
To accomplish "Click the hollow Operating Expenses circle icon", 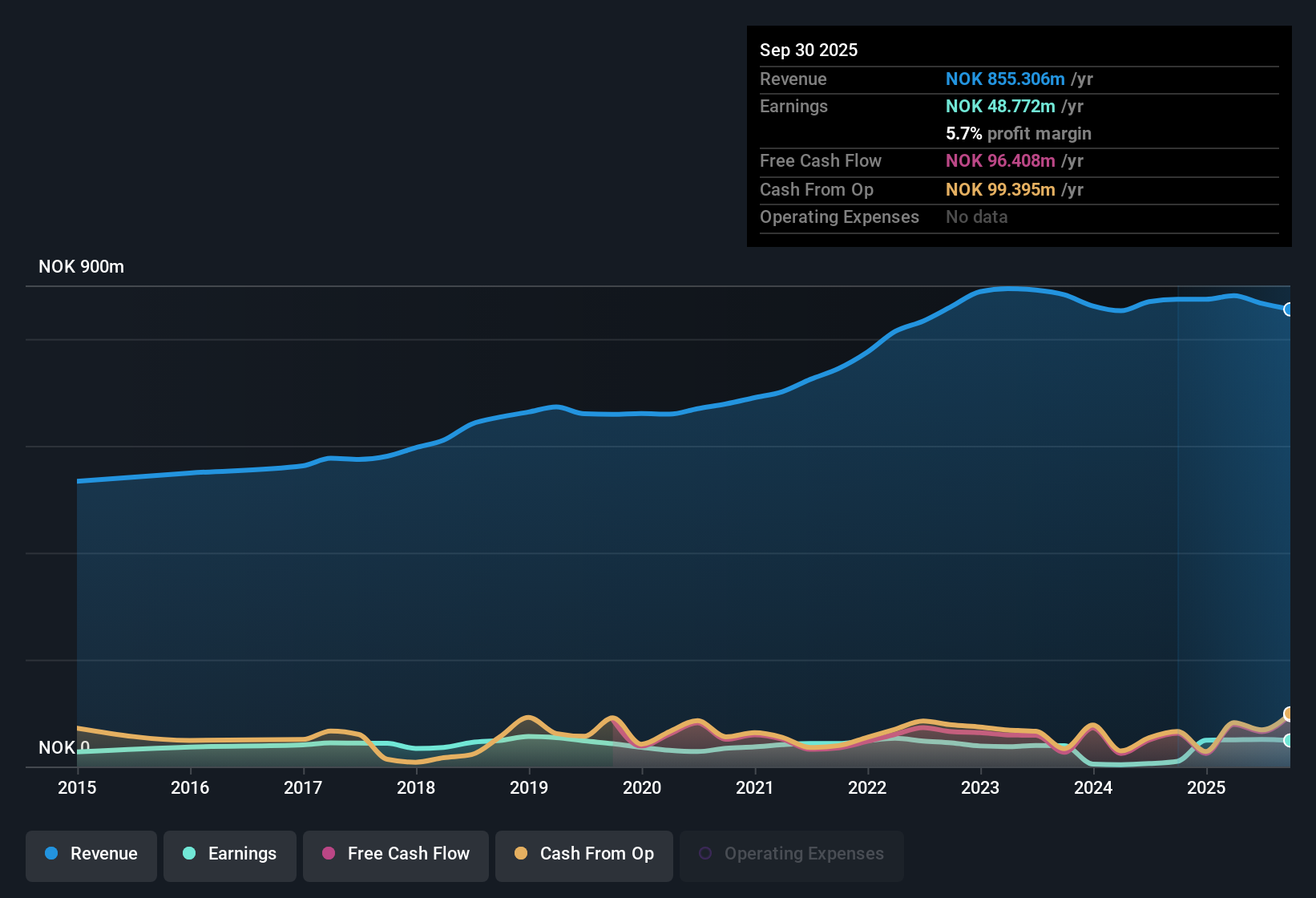I will tap(705, 853).
